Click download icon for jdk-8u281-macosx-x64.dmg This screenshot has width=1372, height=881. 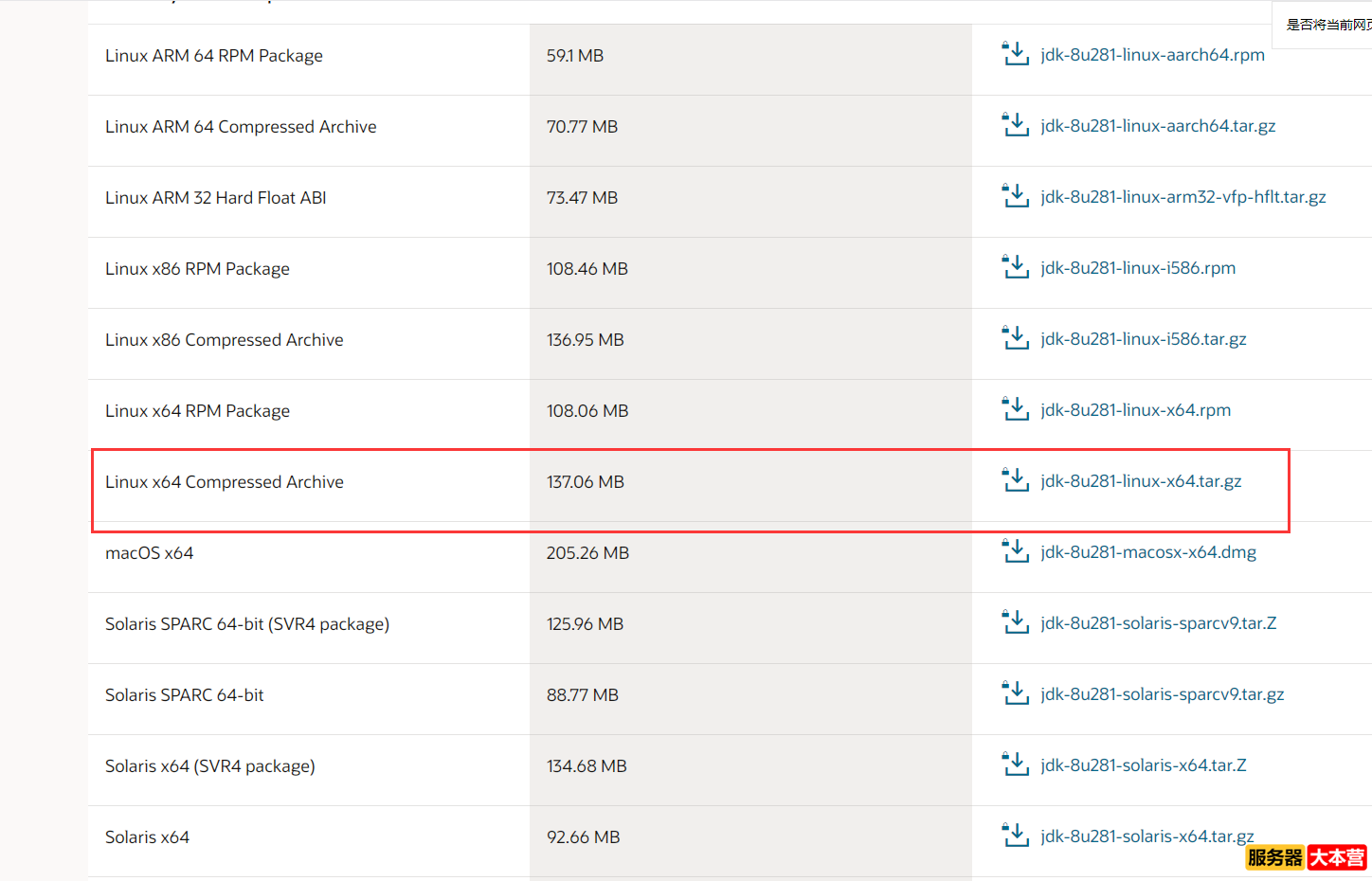coord(1016,551)
